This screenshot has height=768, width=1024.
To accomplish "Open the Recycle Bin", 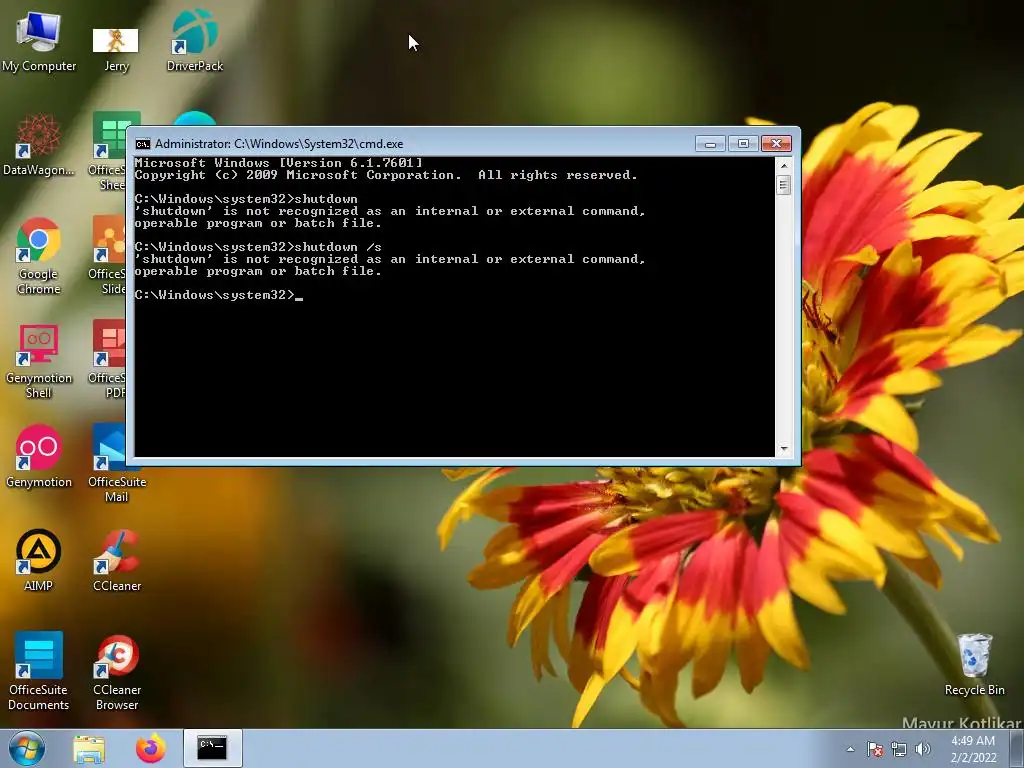I will coord(974,665).
